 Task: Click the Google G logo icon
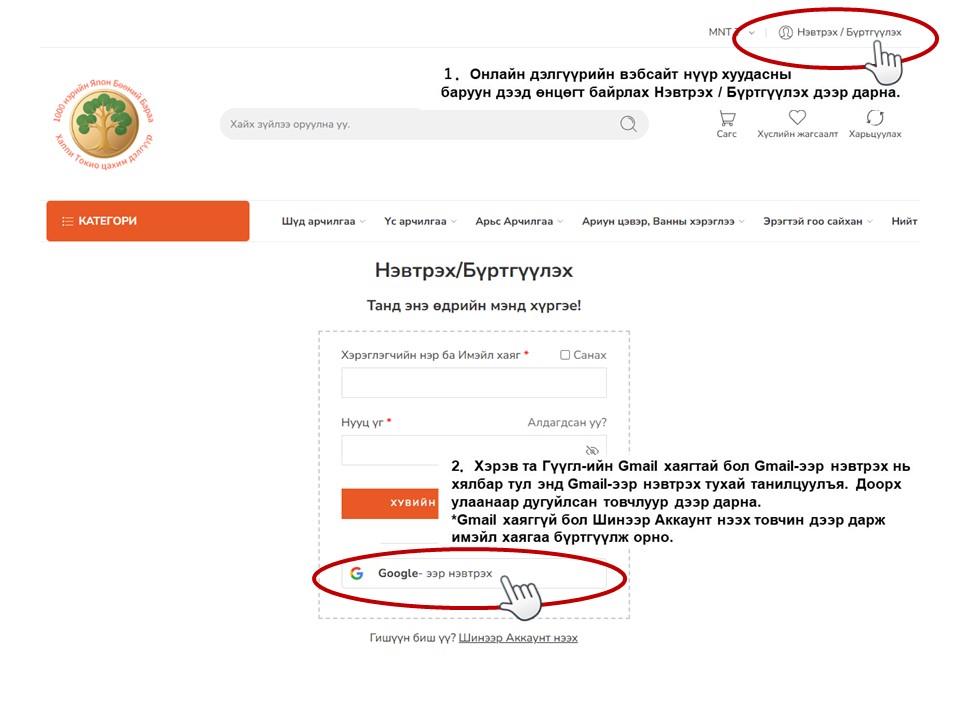[x=357, y=573]
